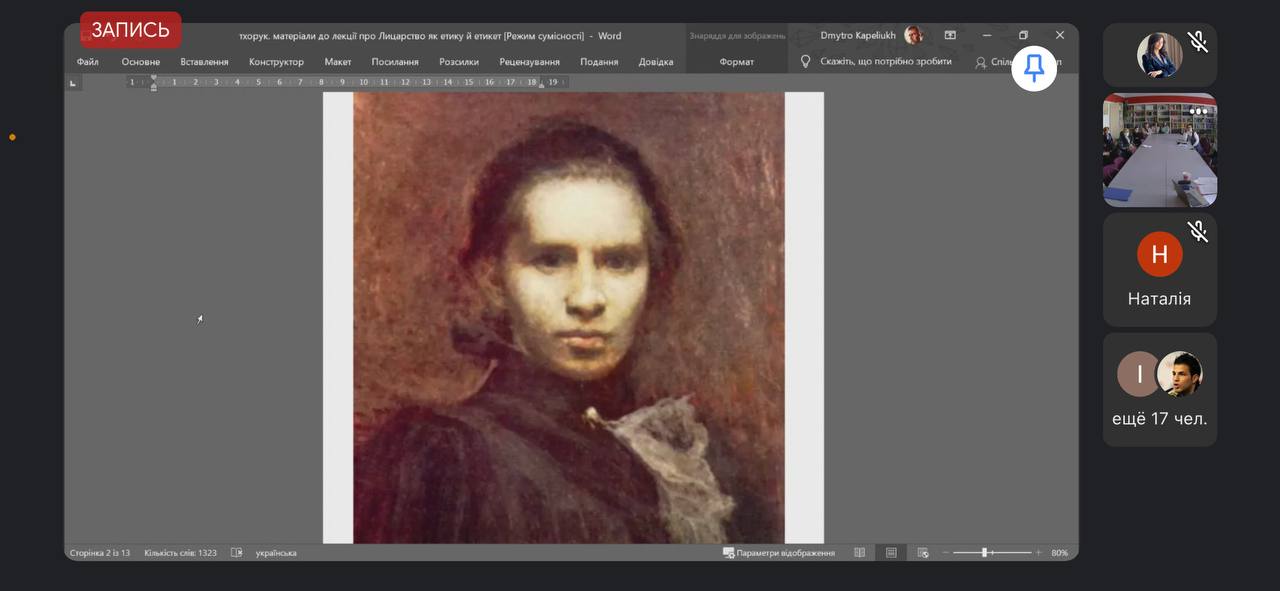Switch to the Основне ribbon tab

coord(141,62)
